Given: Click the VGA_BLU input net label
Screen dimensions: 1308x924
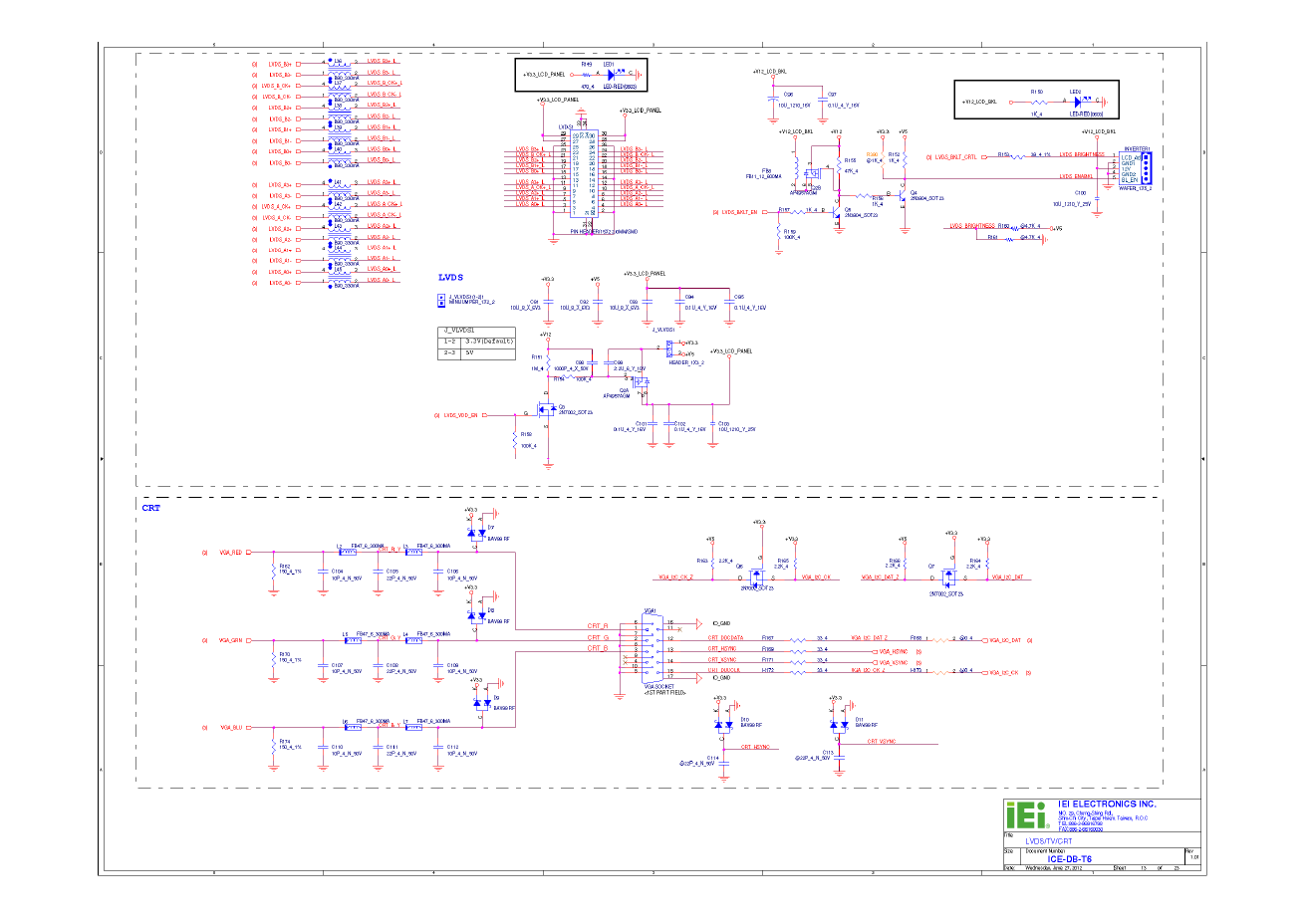Looking at the screenshot, I should 230,728.
